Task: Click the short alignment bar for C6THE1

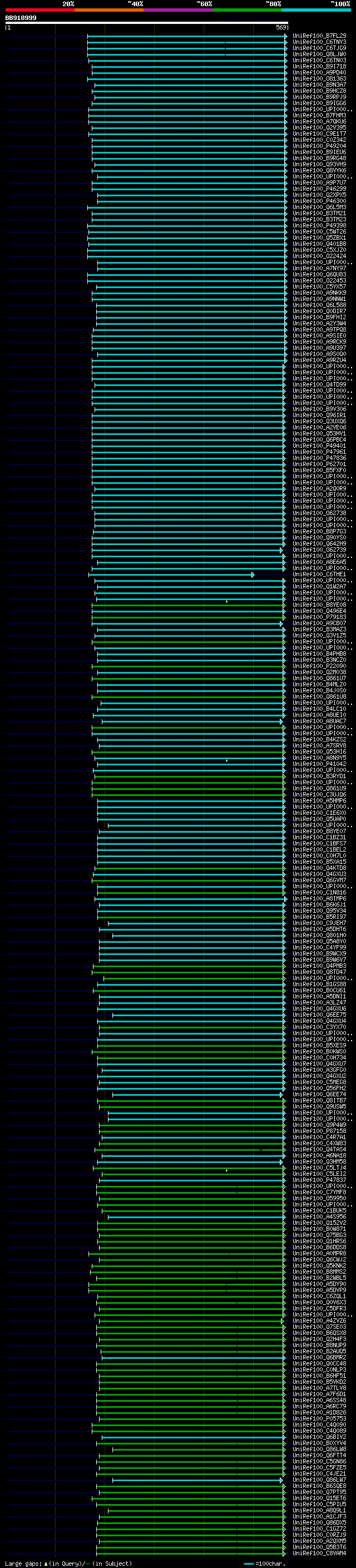Action: tap(172, 575)
